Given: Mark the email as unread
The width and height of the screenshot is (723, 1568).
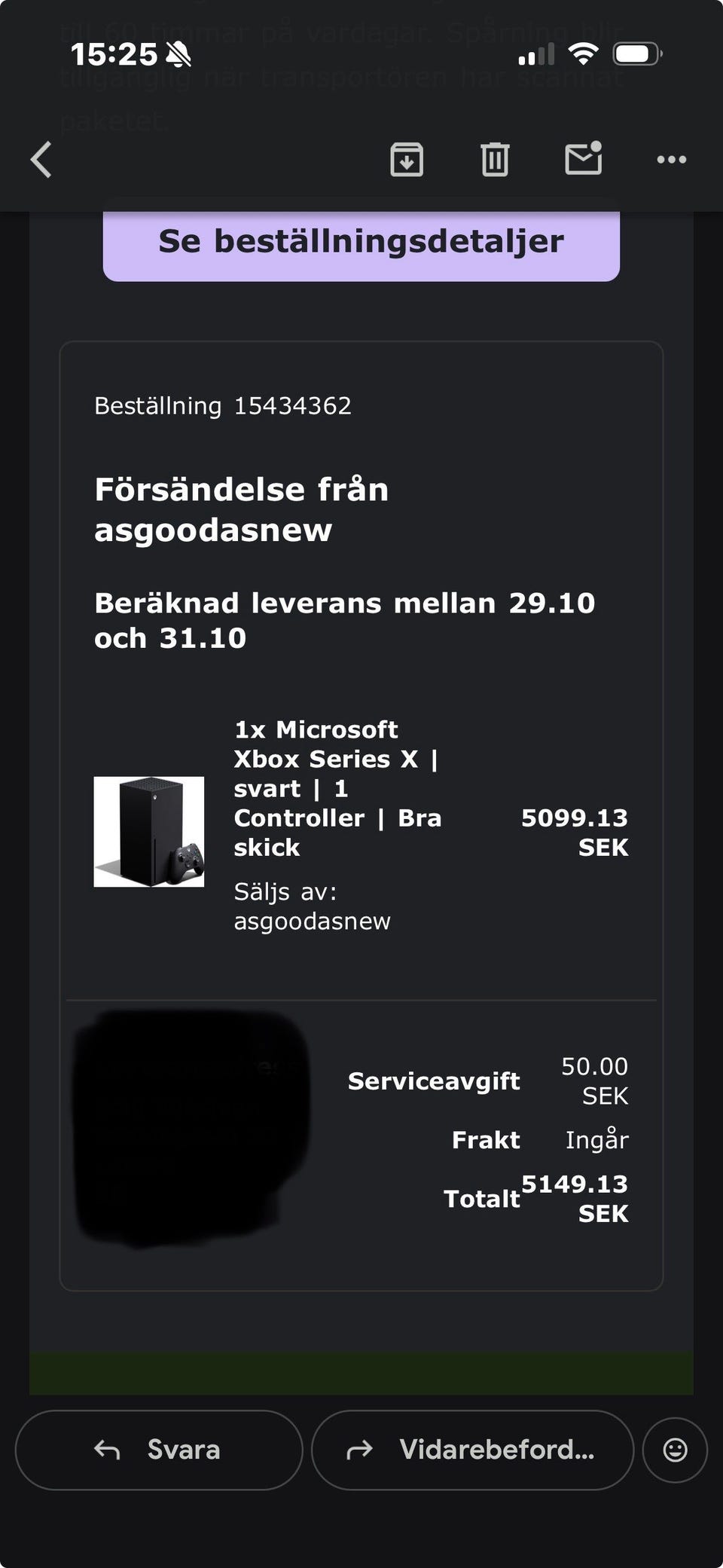Looking at the screenshot, I should tap(584, 158).
